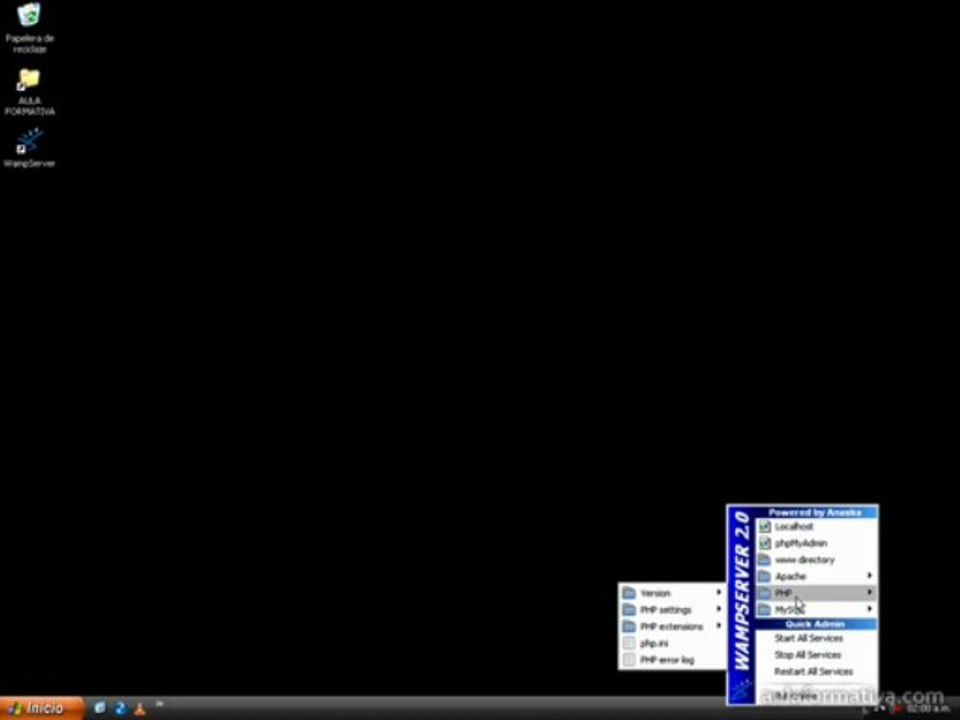Choose Stop All Services
The height and width of the screenshot is (720, 960).
pyautogui.click(x=817, y=655)
